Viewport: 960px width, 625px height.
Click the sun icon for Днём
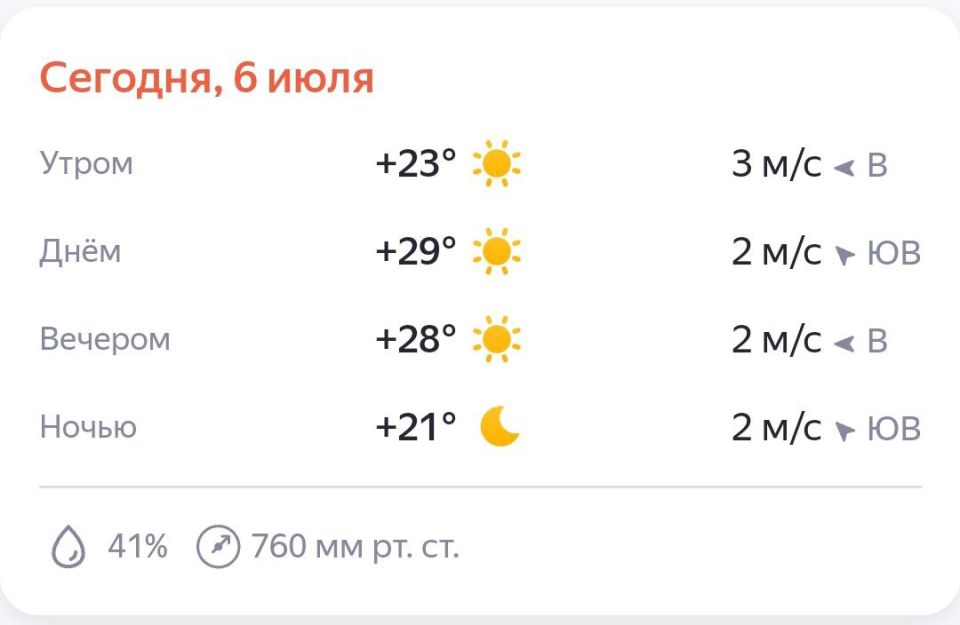[497, 252]
